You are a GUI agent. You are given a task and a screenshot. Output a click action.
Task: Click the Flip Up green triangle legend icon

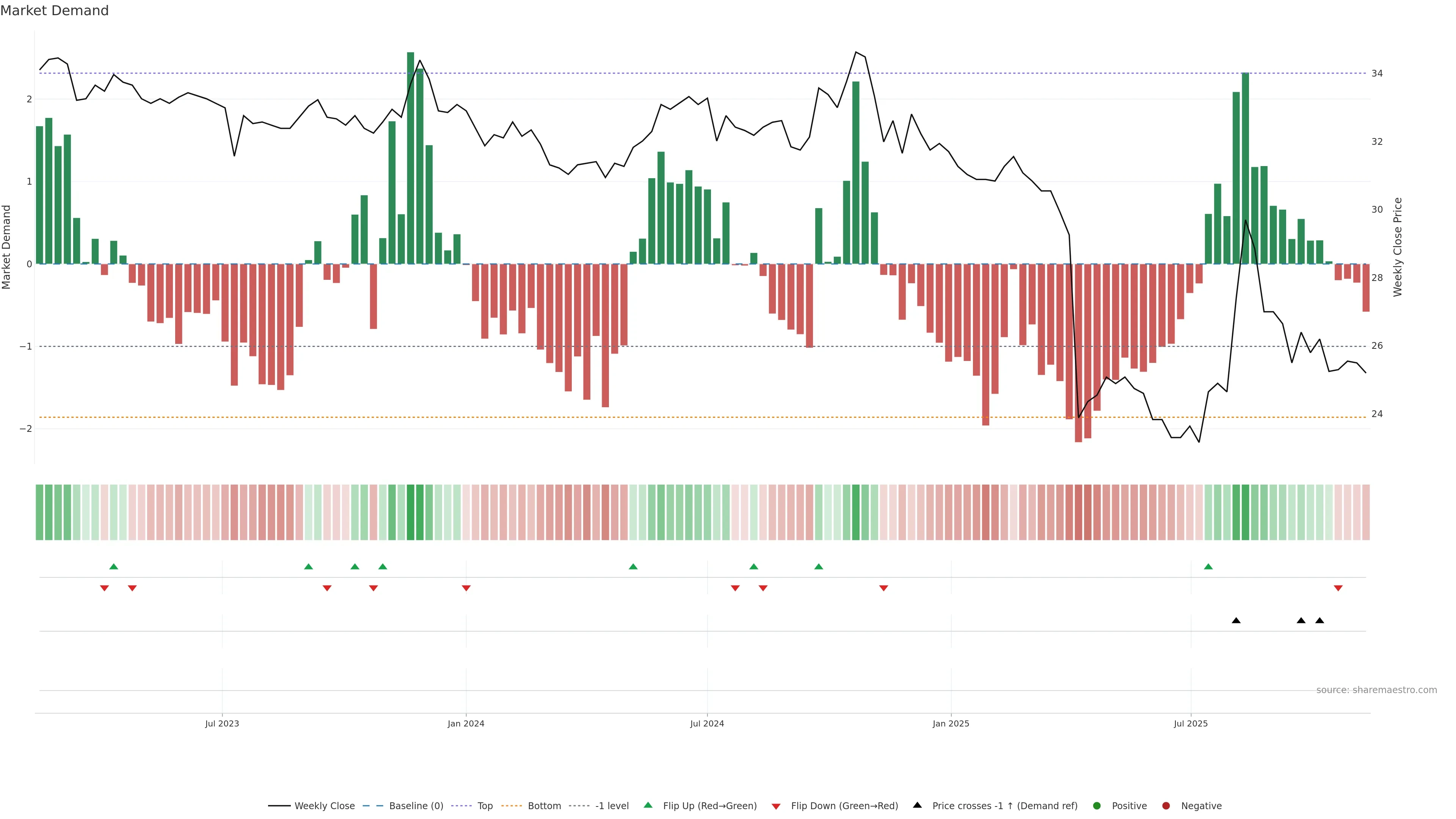pyautogui.click(x=648, y=805)
